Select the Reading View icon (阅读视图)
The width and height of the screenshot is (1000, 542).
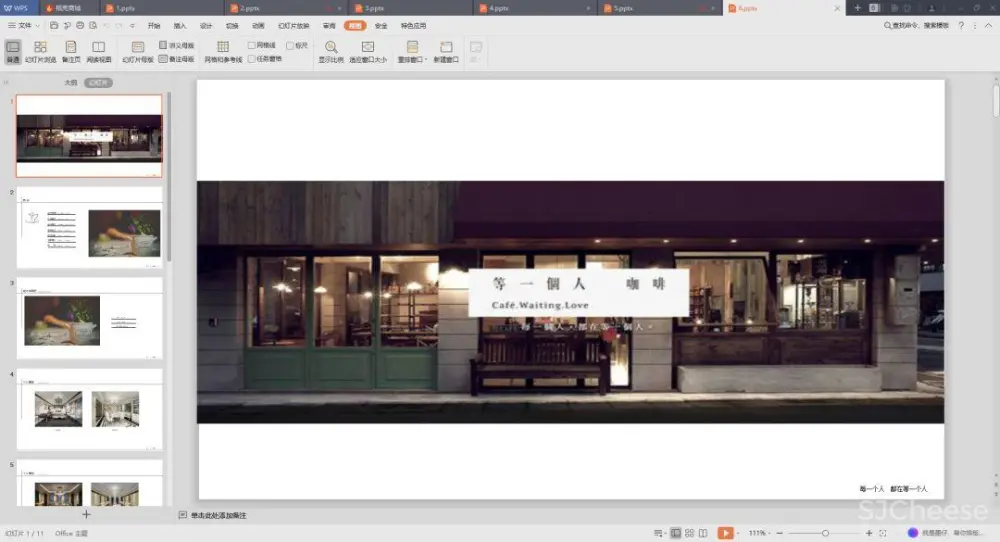(98, 51)
